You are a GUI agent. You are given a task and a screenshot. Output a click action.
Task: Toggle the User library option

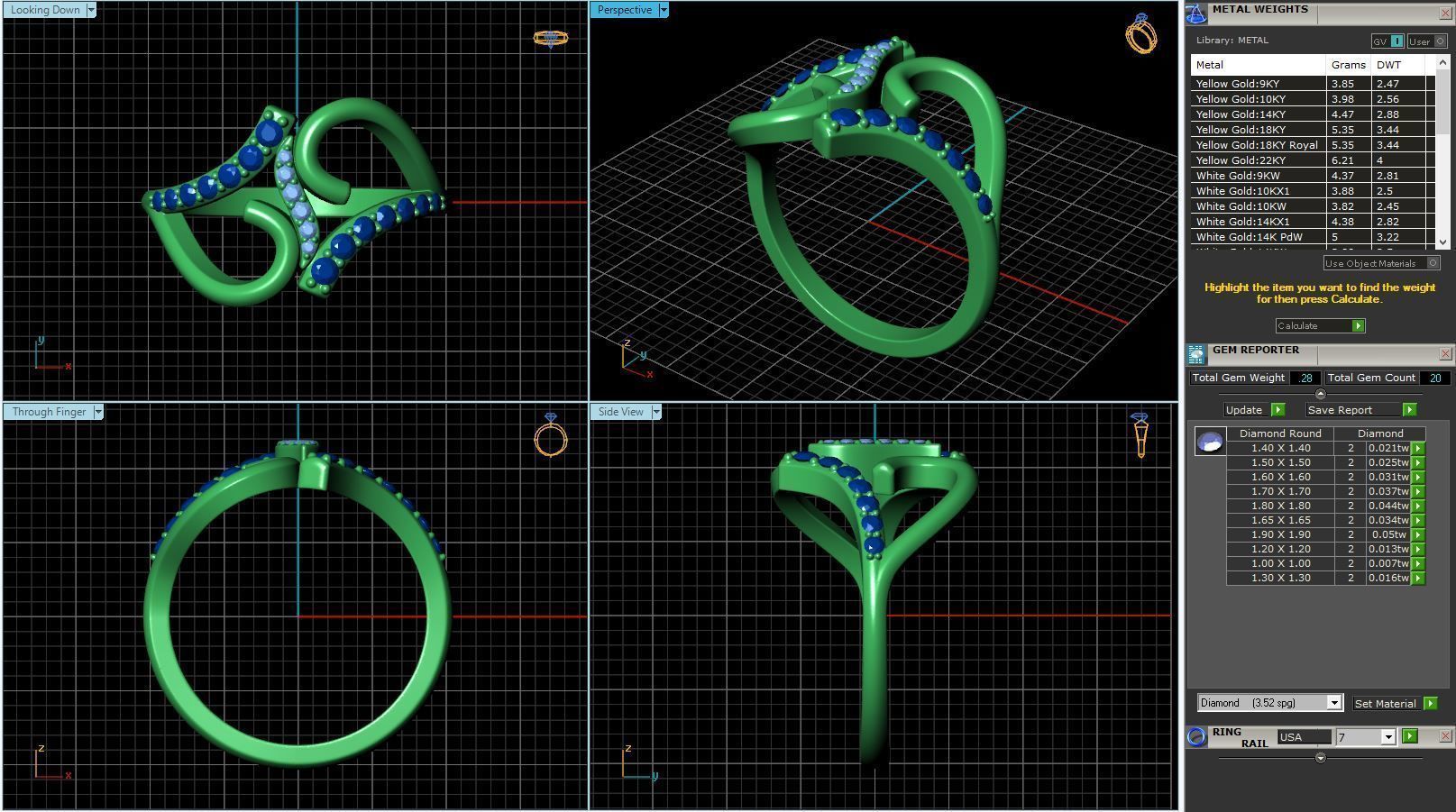(1426, 41)
